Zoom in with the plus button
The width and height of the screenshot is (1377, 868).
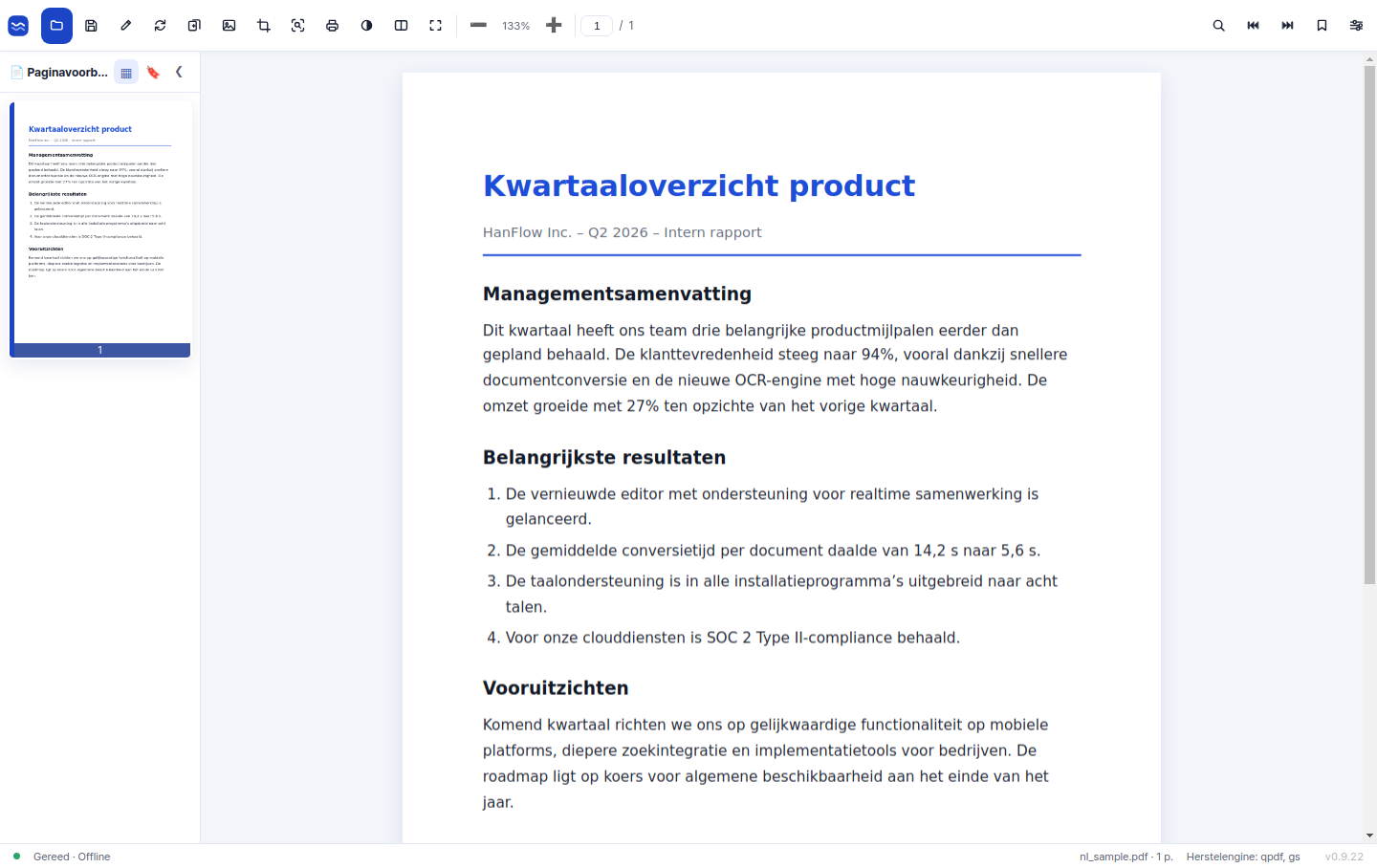(554, 26)
